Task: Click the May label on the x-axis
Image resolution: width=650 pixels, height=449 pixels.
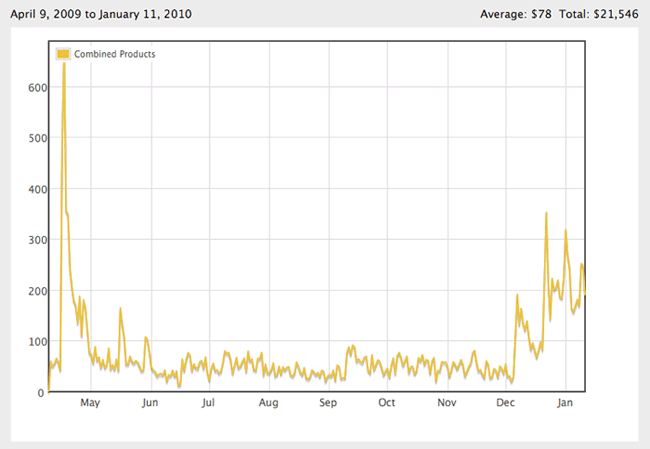Action: [x=90, y=403]
